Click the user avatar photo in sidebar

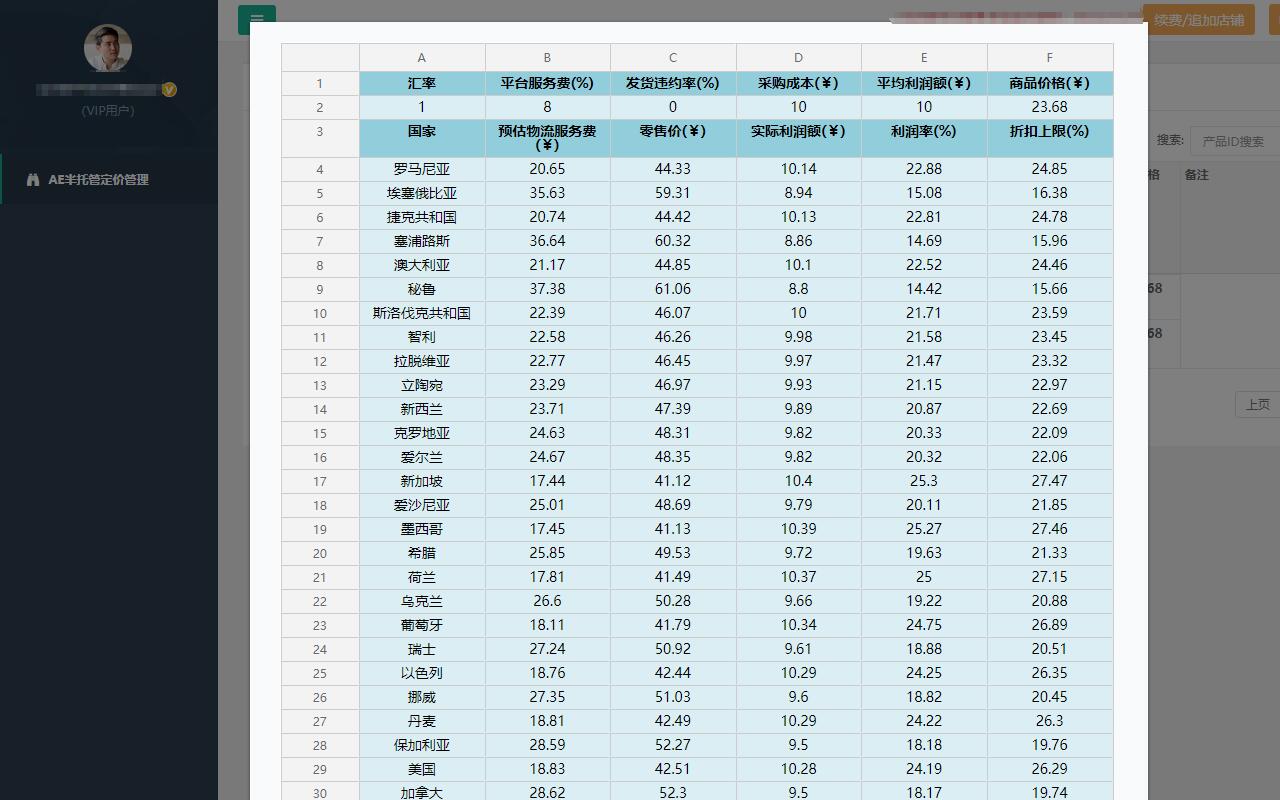(107, 48)
